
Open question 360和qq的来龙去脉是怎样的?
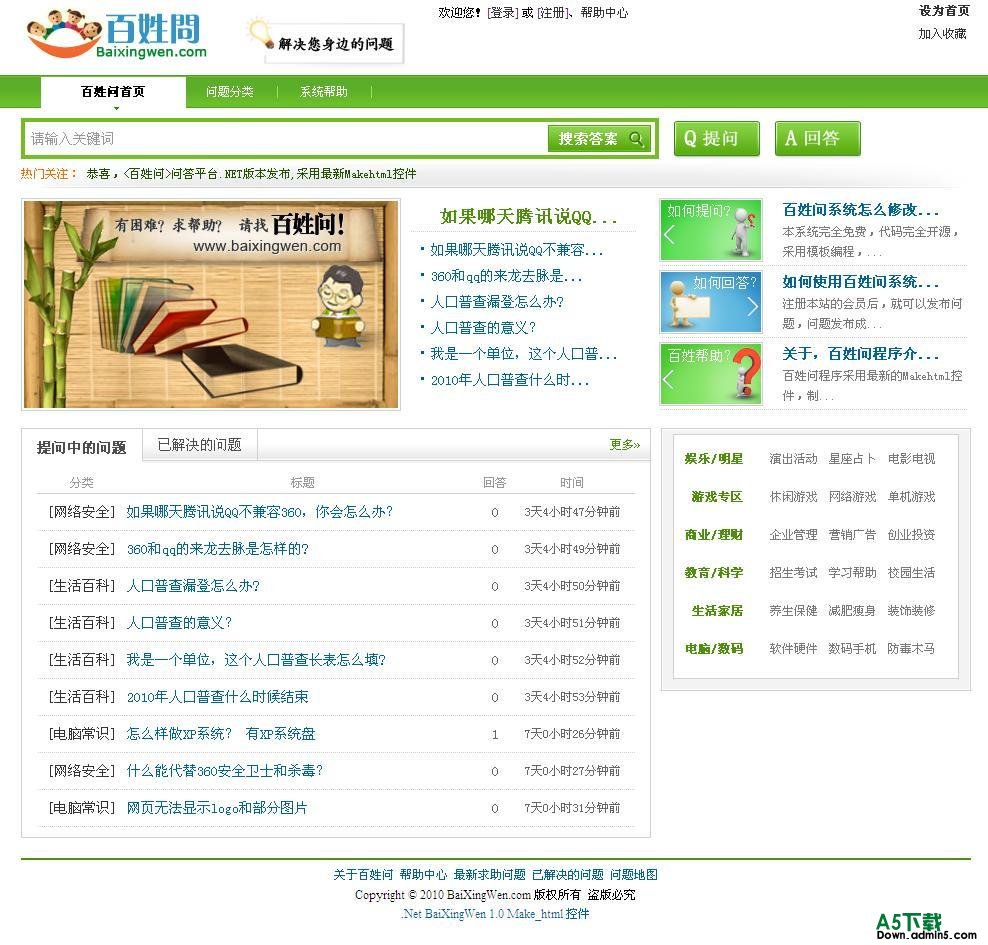(x=217, y=549)
